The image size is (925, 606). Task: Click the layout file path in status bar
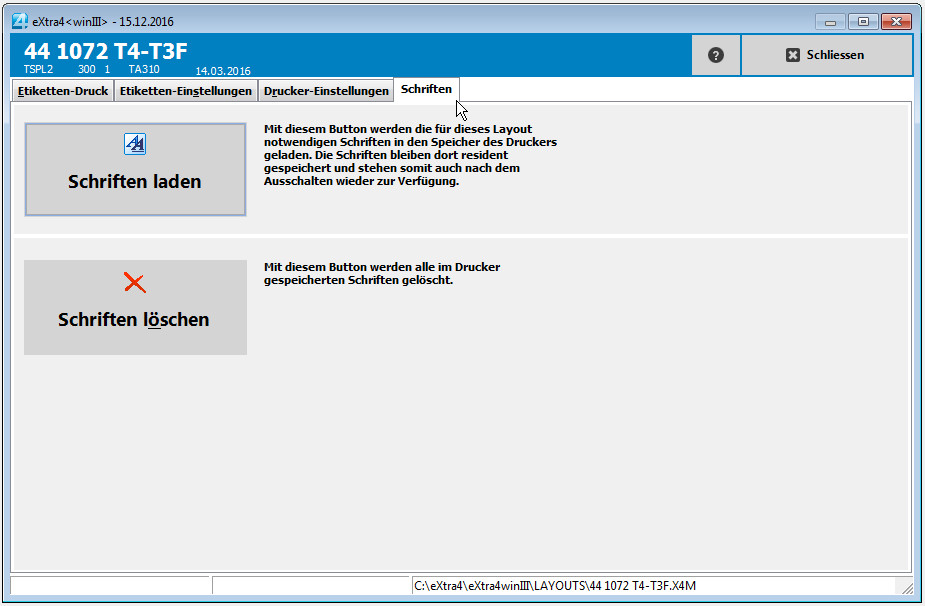pos(556,585)
